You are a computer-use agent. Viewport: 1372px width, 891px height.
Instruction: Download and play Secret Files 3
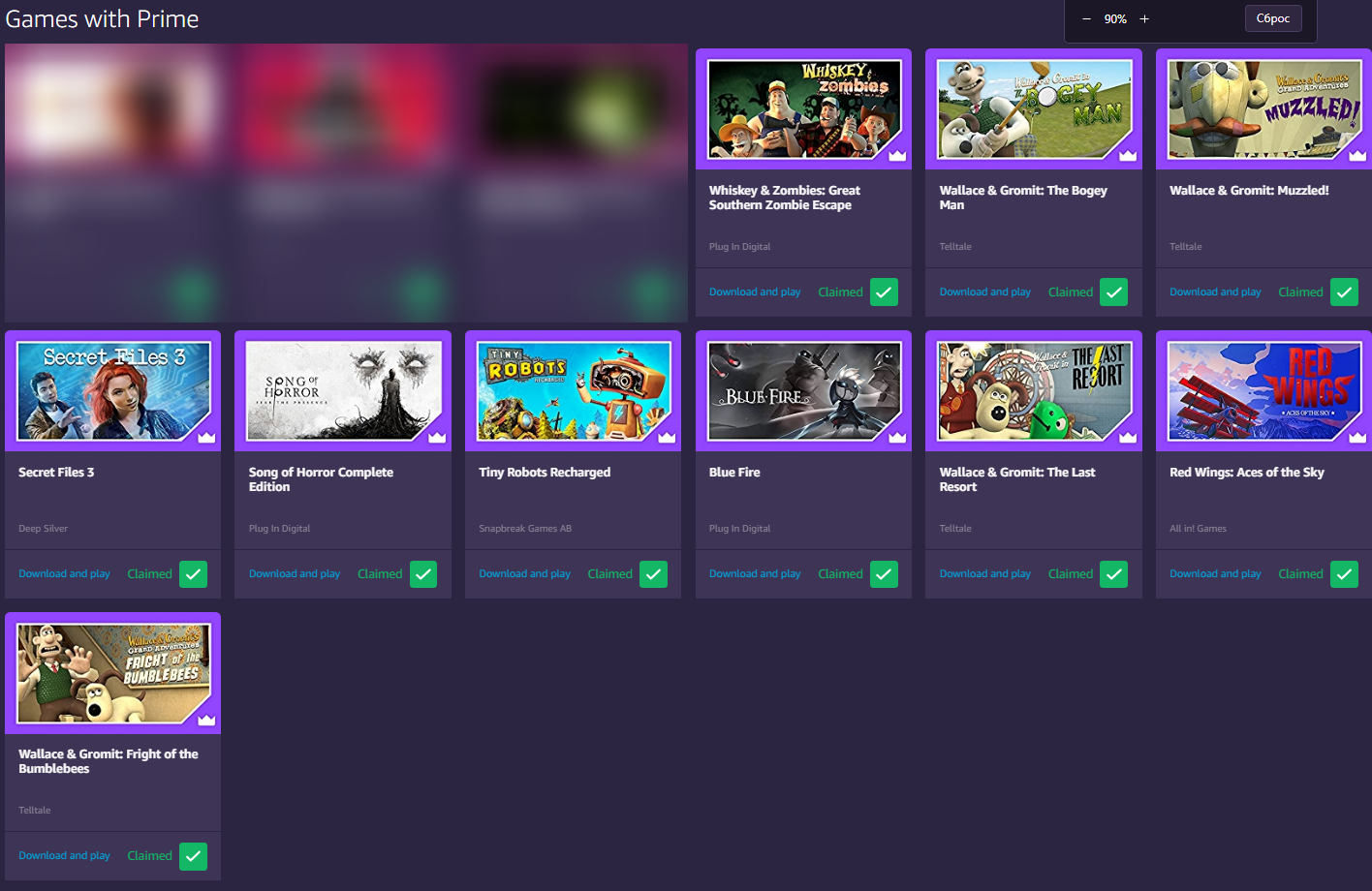point(64,574)
